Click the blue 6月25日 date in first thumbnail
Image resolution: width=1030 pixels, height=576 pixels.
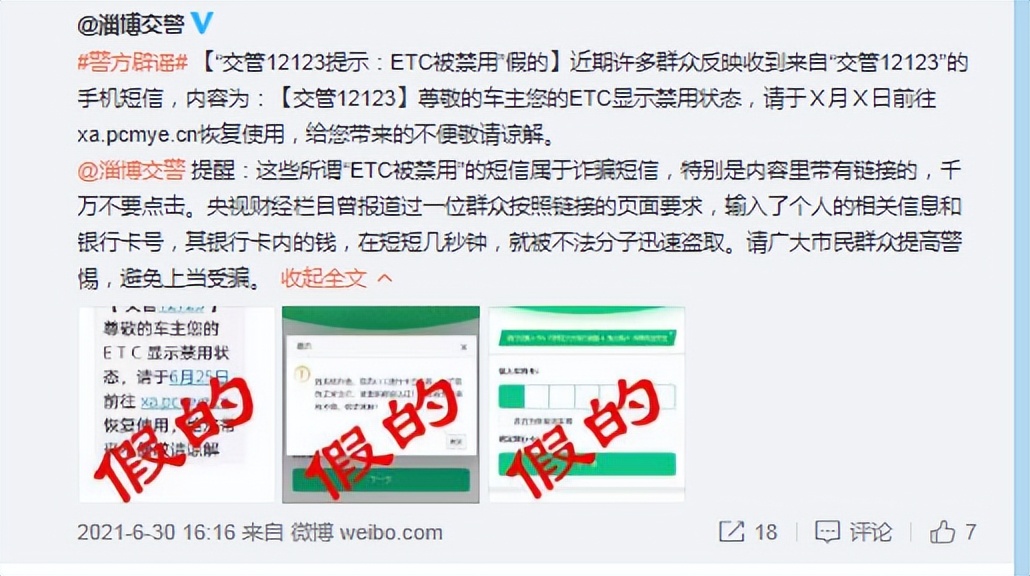click(x=199, y=377)
